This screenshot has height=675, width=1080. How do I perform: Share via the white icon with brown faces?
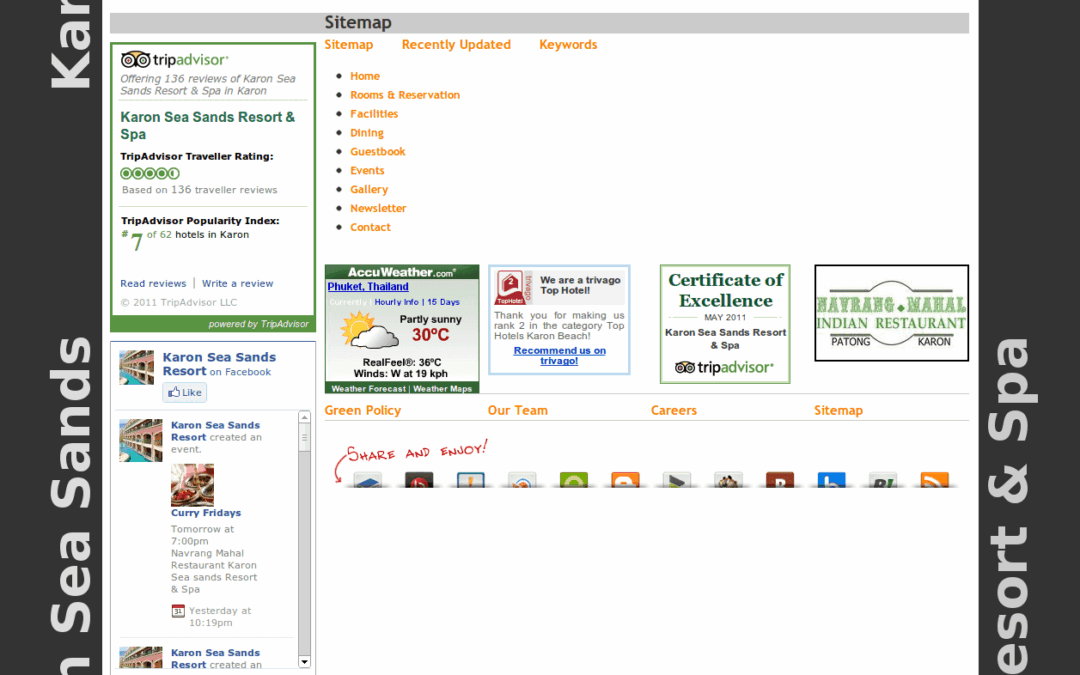pyautogui.click(x=728, y=480)
